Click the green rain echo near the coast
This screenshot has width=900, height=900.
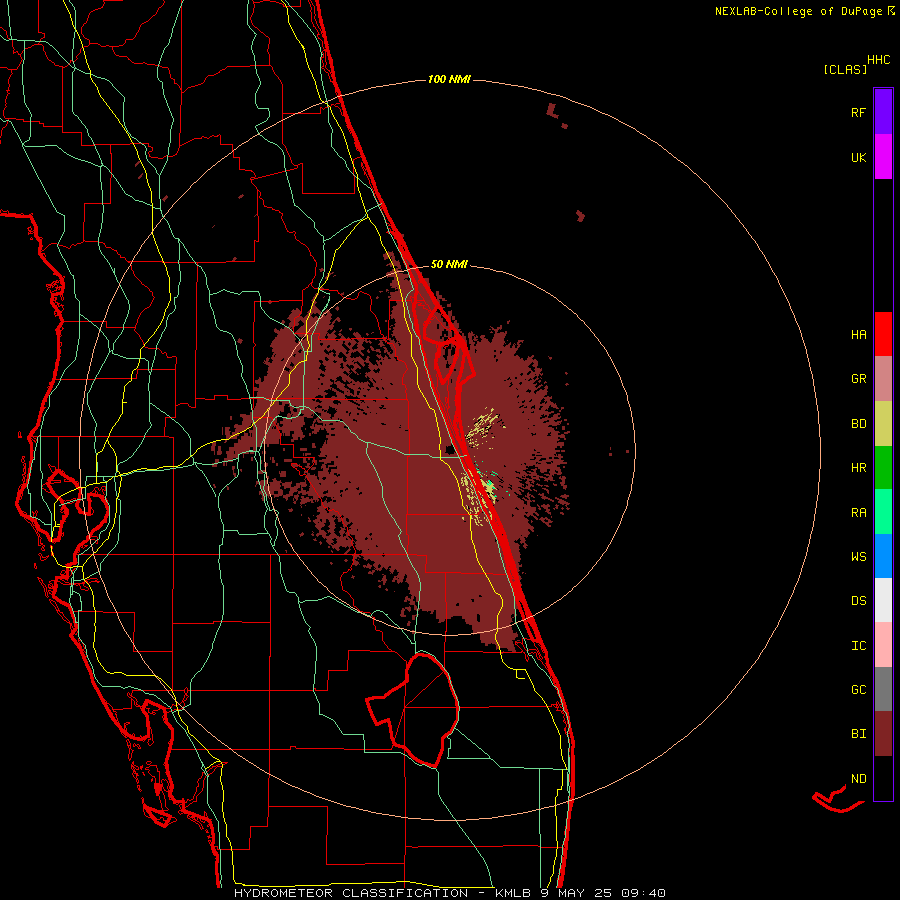coord(489,487)
